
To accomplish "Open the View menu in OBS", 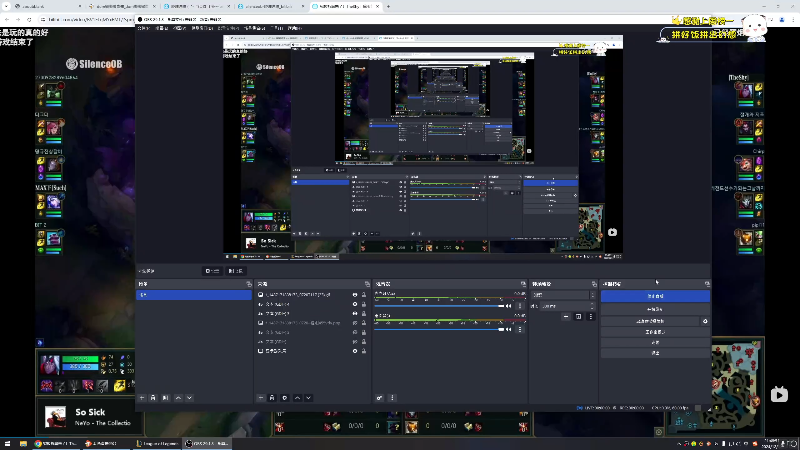I will click(x=180, y=28).
